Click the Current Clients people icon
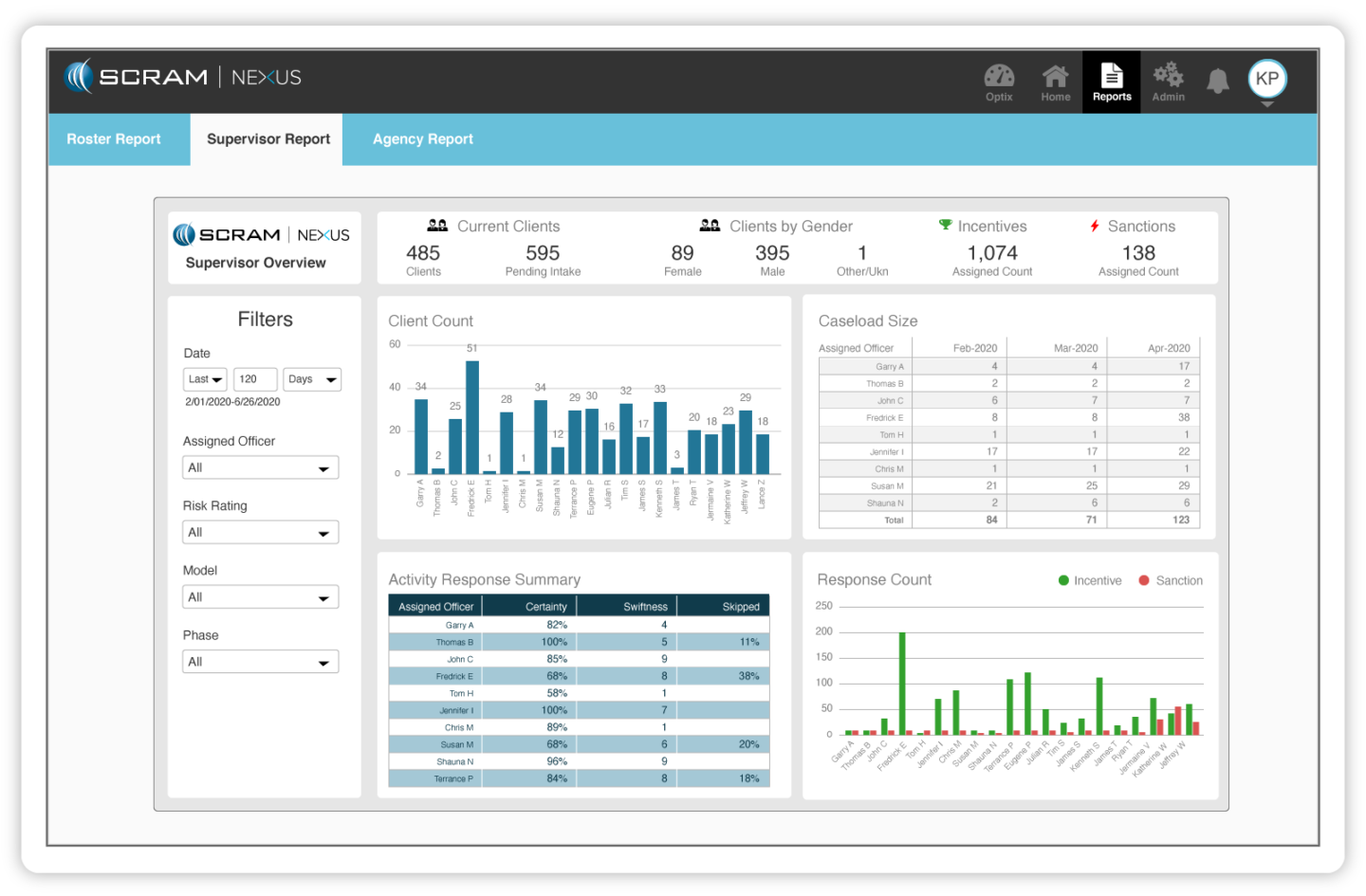 (x=436, y=226)
